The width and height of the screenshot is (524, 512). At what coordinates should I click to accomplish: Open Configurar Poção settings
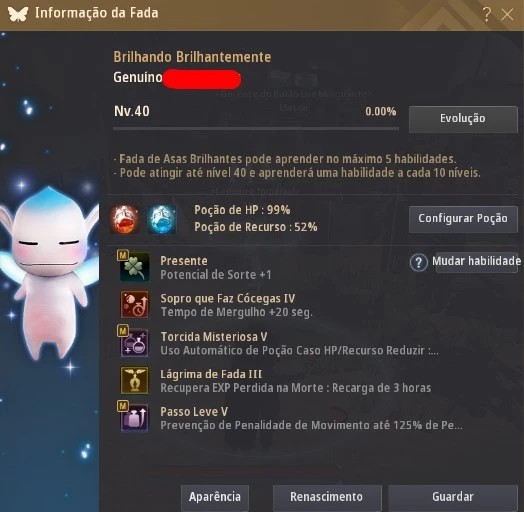463,219
